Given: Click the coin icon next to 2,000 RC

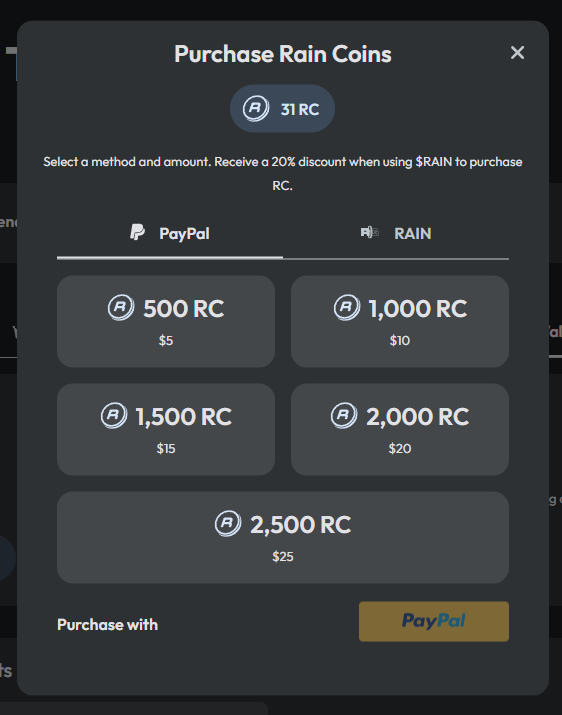Looking at the screenshot, I should click(344, 415).
